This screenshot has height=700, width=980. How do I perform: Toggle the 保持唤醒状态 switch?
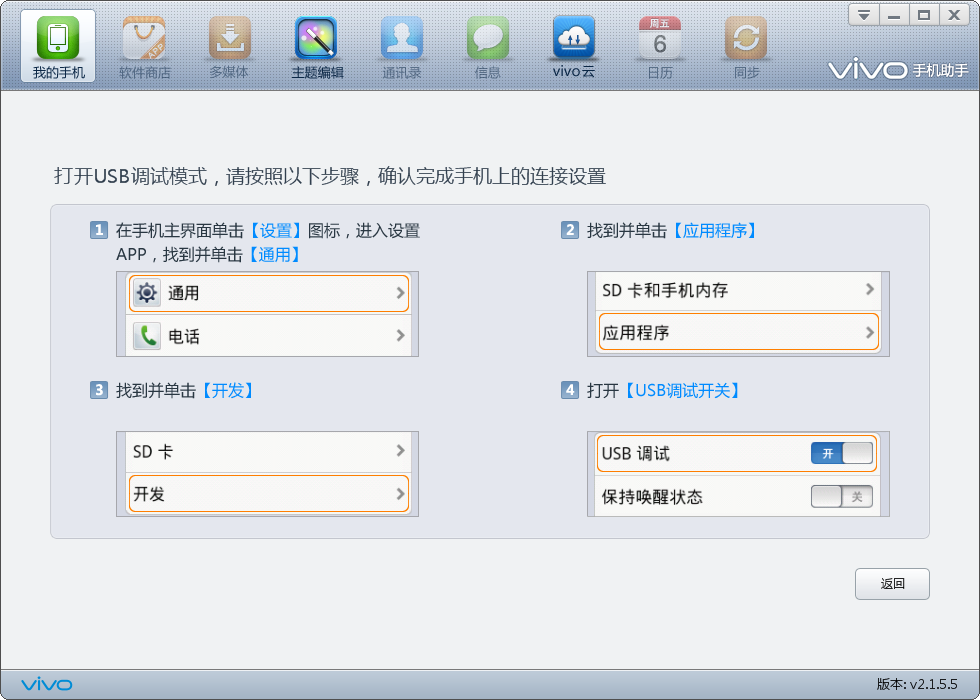point(842,497)
